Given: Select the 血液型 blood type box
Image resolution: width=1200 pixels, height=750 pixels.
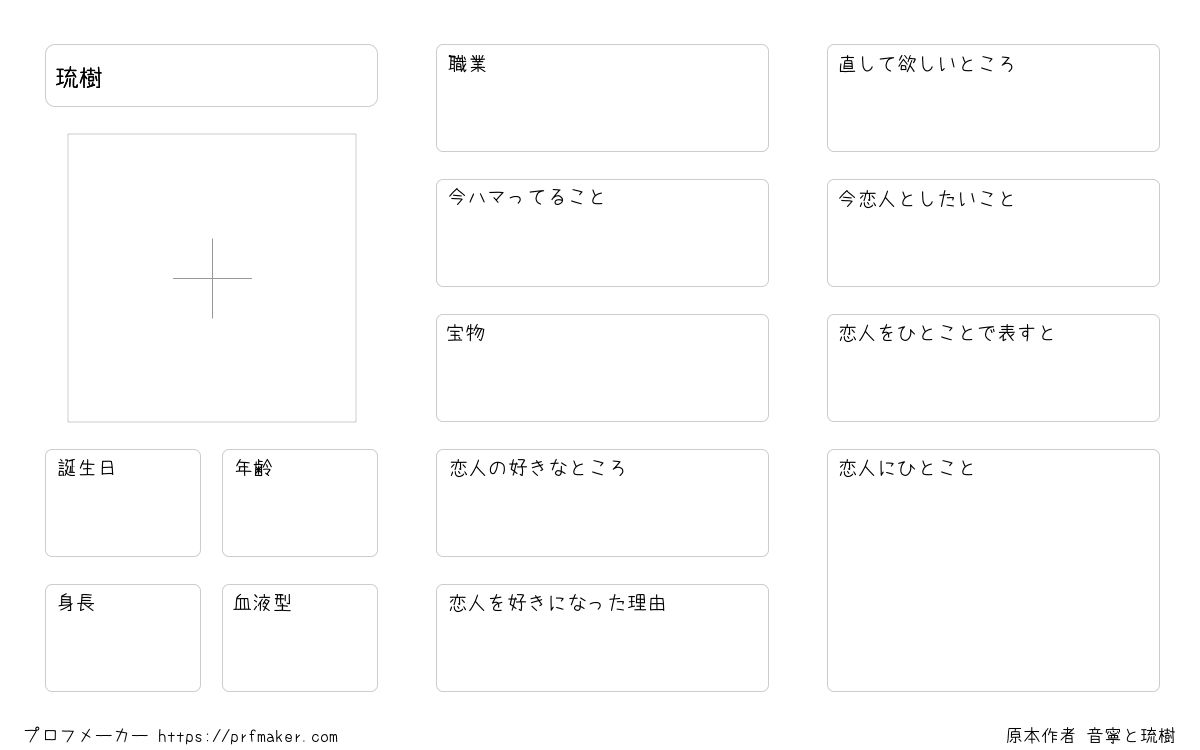Looking at the screenshot, I should point(300,638).
